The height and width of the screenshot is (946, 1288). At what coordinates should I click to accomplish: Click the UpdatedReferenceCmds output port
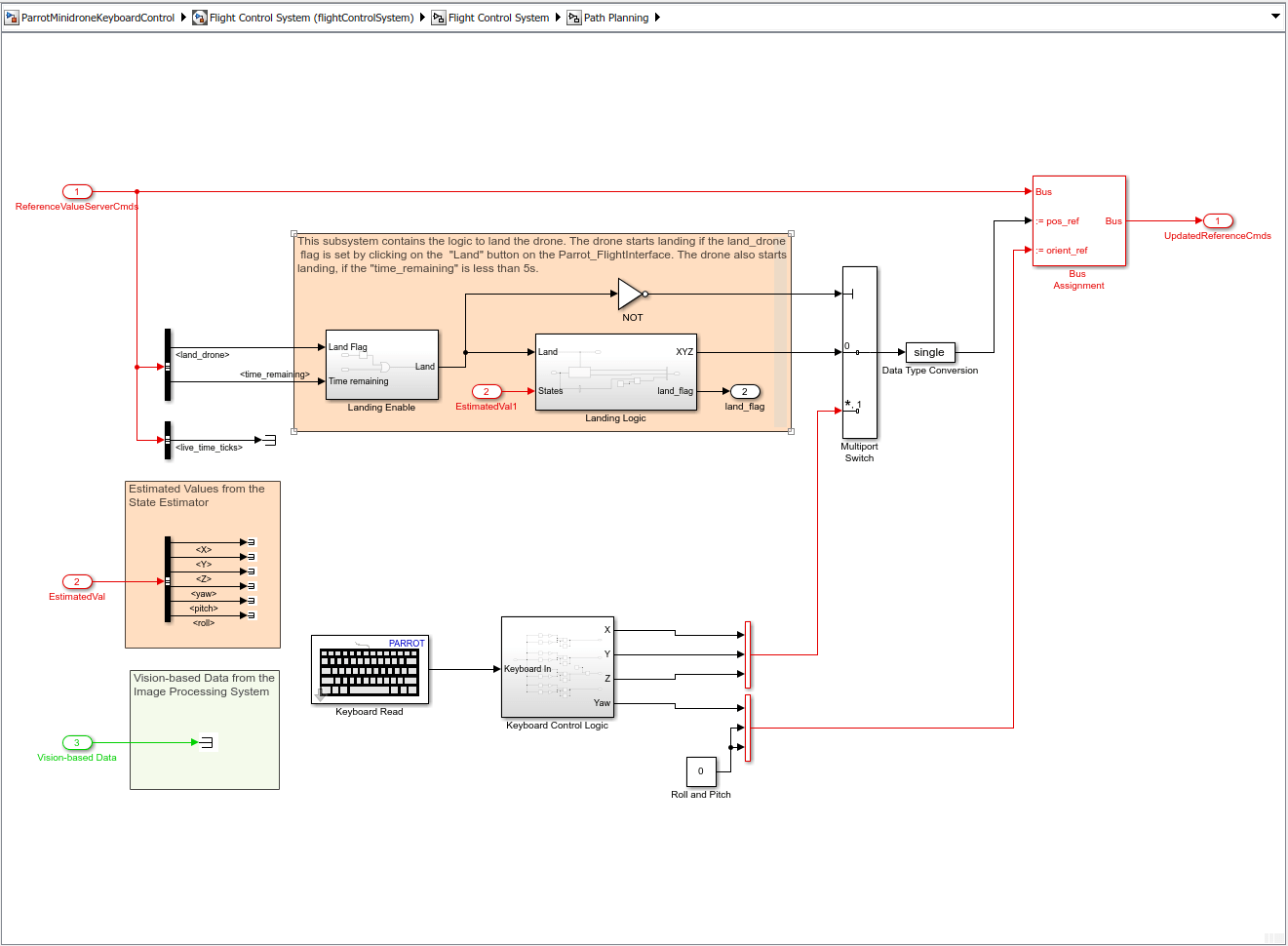click(x=1217, y=221)
